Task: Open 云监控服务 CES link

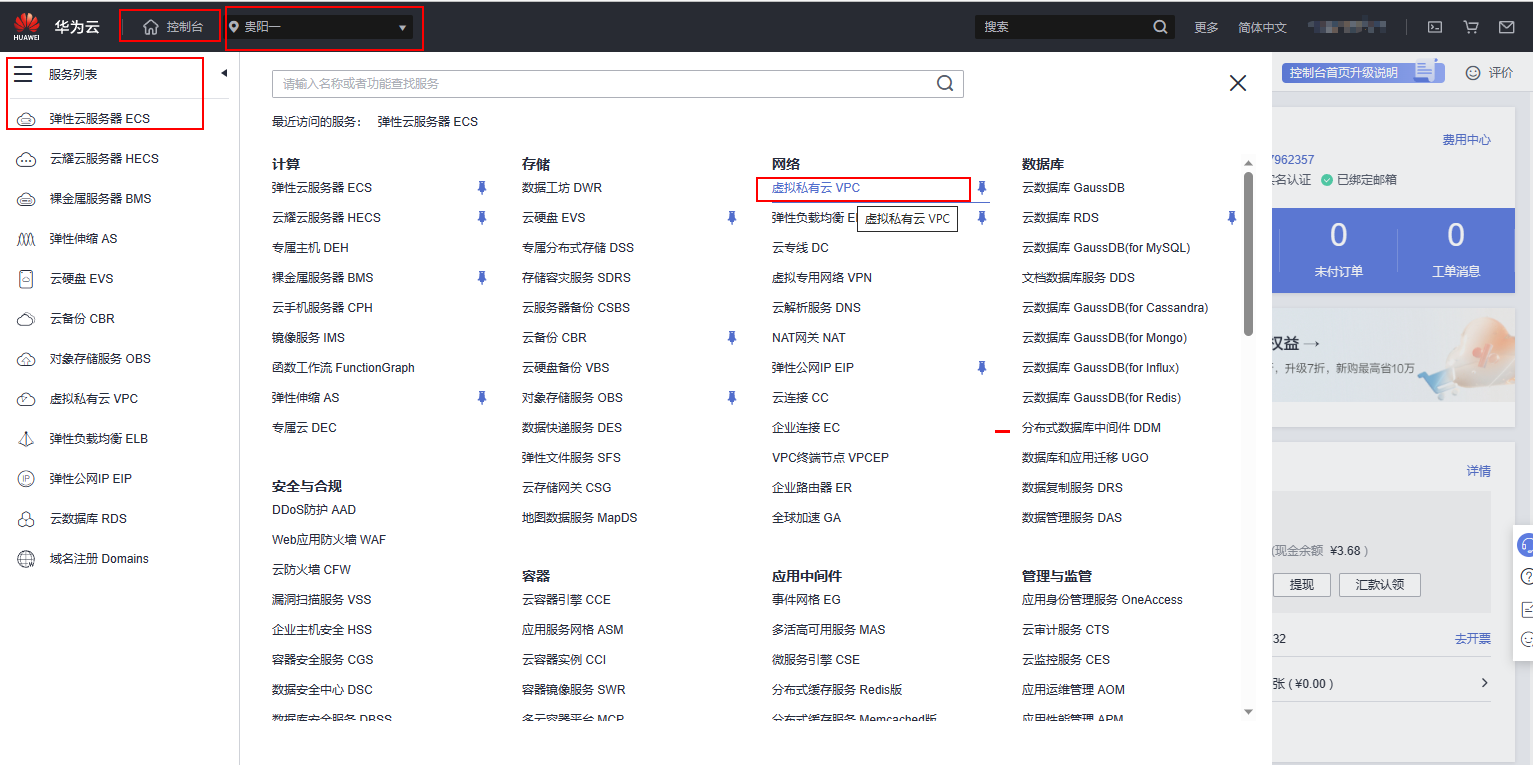Action: pyautogui.click(x=1066, y=660)
